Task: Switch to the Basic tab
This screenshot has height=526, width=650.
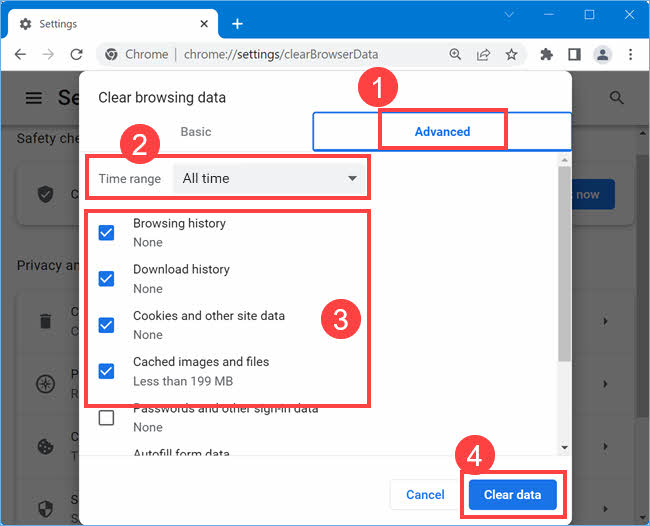Action: tap(196, 131)
